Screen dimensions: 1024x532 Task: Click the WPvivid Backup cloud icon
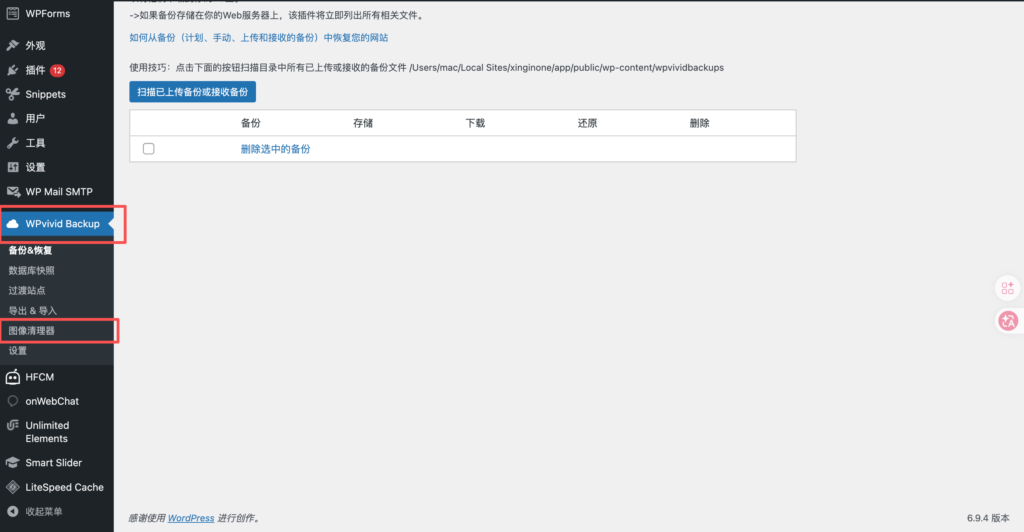pos(12,224)
